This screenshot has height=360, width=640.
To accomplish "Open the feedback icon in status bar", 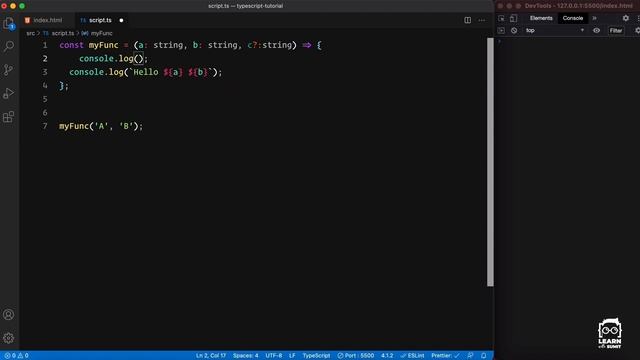I will pyautogui.click(x=470, y=356).
